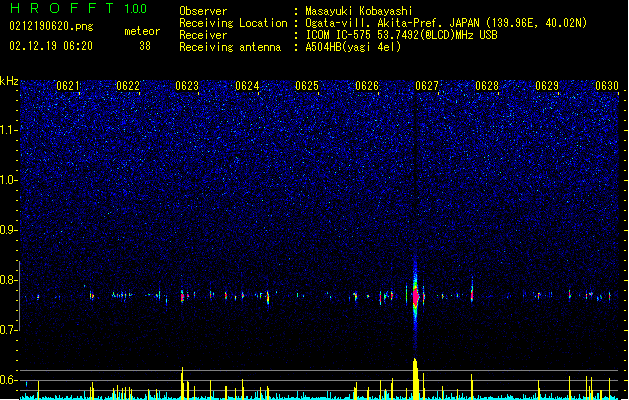Click the HROFFT 1.0.0 title text
629x400 pixels.
pos(79,8)
